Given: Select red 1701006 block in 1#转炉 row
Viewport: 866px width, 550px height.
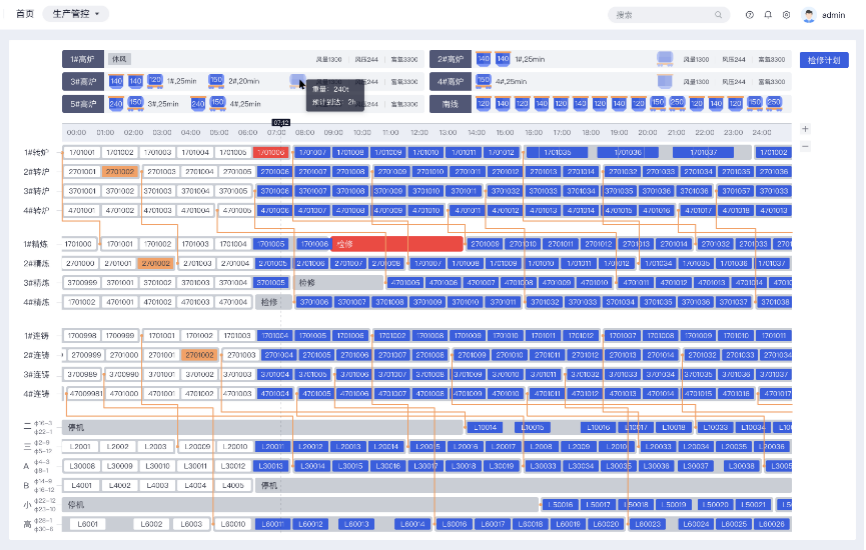Looking at the screenshot, I should point(271,152).
